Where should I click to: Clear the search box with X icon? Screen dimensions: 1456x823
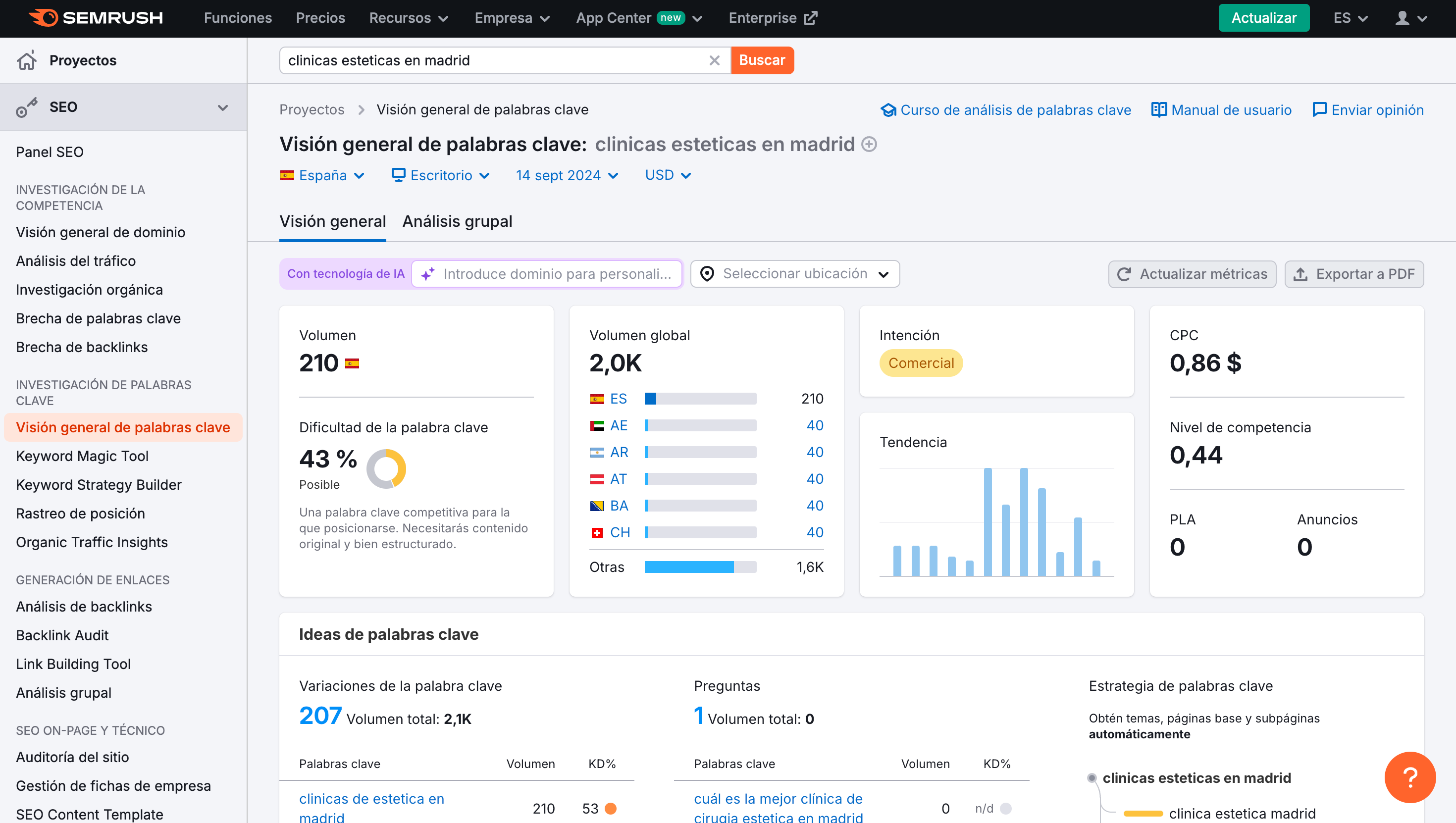(715, 60)
